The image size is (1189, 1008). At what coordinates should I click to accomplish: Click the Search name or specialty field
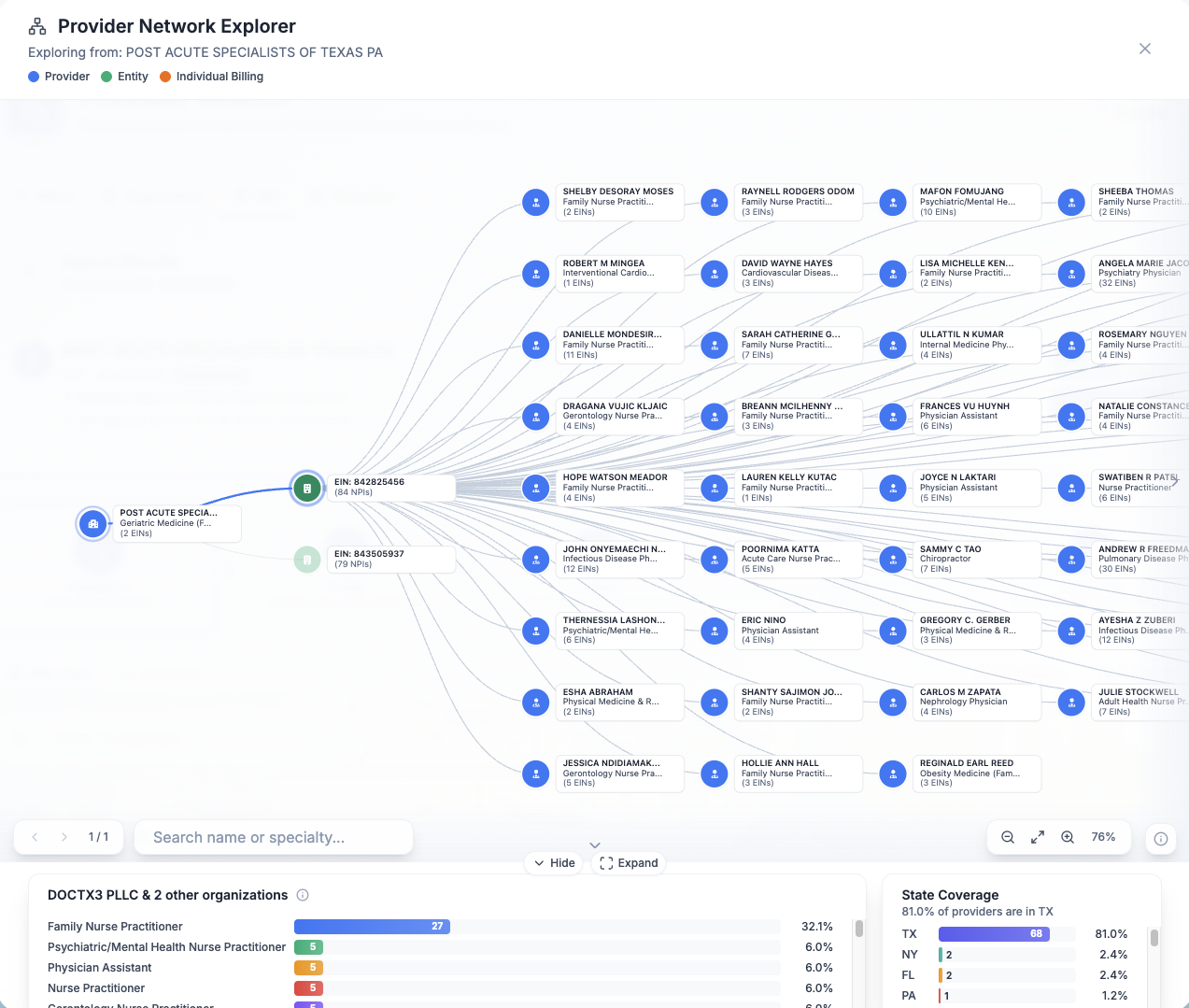[x=274, y=837]
